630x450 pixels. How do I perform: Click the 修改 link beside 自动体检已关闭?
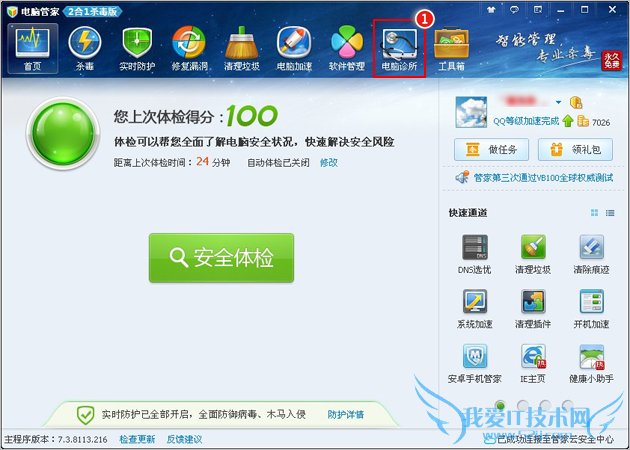[x=329, y=163]
